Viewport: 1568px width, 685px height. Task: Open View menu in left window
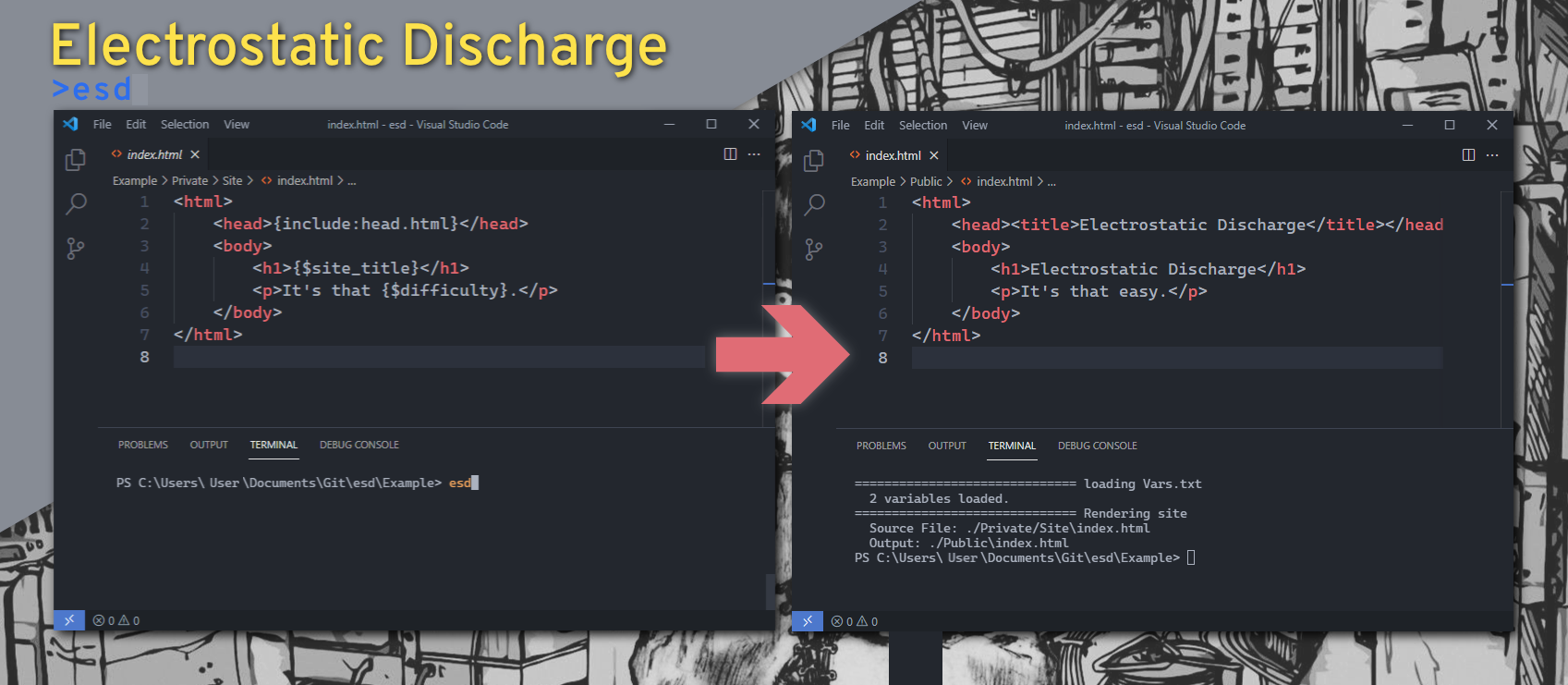click(237, 124)
